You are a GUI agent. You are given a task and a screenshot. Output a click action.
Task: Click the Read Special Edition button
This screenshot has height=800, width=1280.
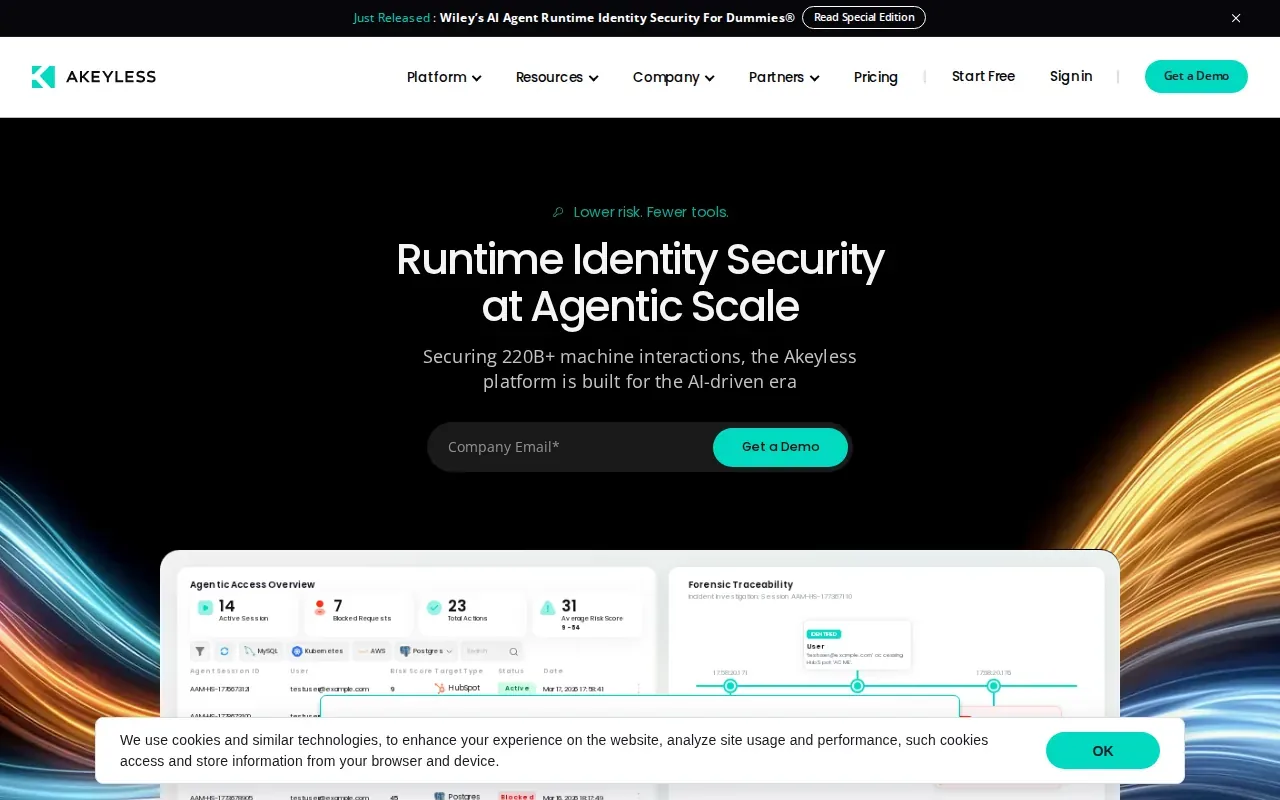coord(864,18)
